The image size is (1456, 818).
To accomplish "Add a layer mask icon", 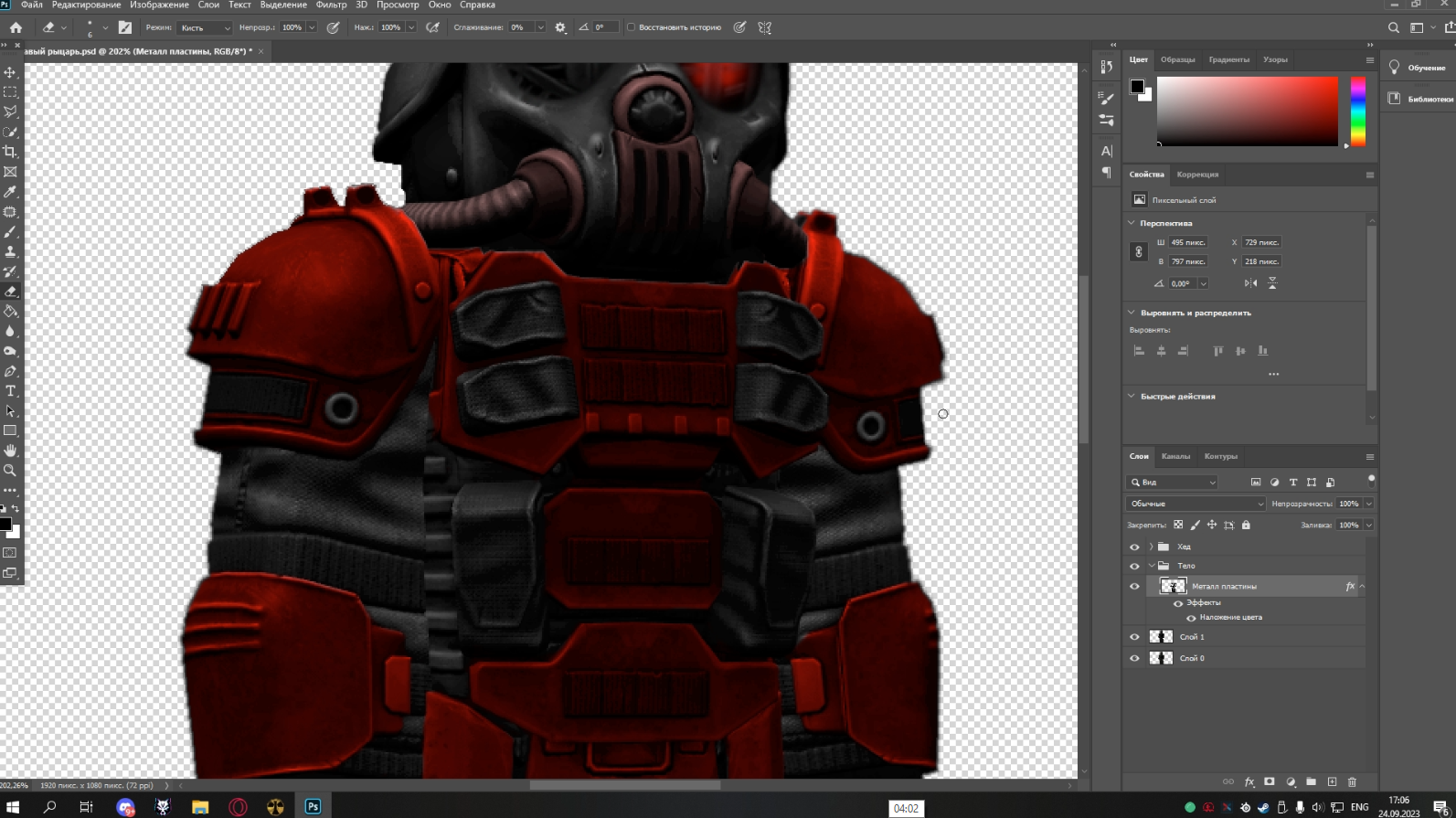I will tap(1270, 782).
